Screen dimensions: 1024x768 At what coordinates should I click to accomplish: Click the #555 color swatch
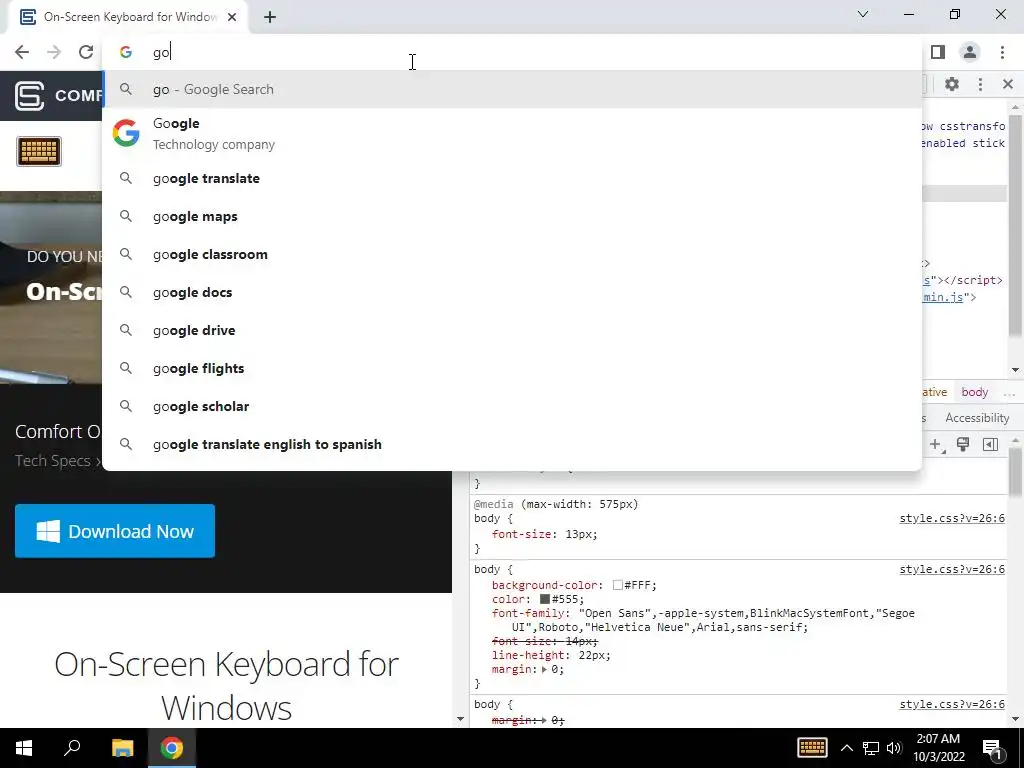[545, 599]
